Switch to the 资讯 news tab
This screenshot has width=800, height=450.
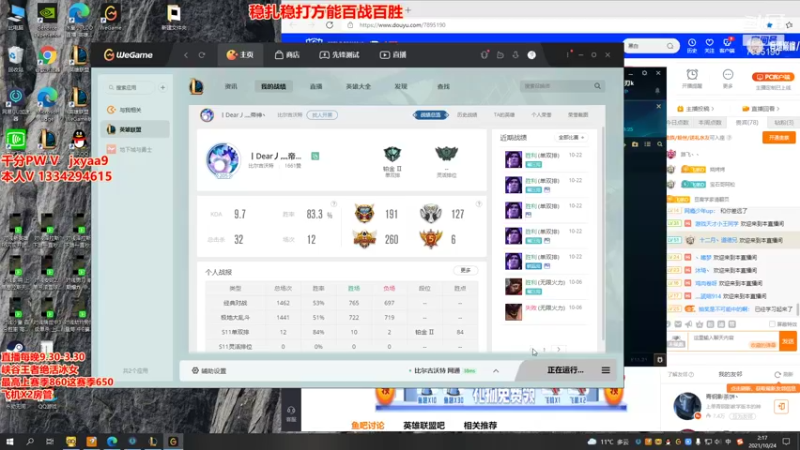[231, 86]
